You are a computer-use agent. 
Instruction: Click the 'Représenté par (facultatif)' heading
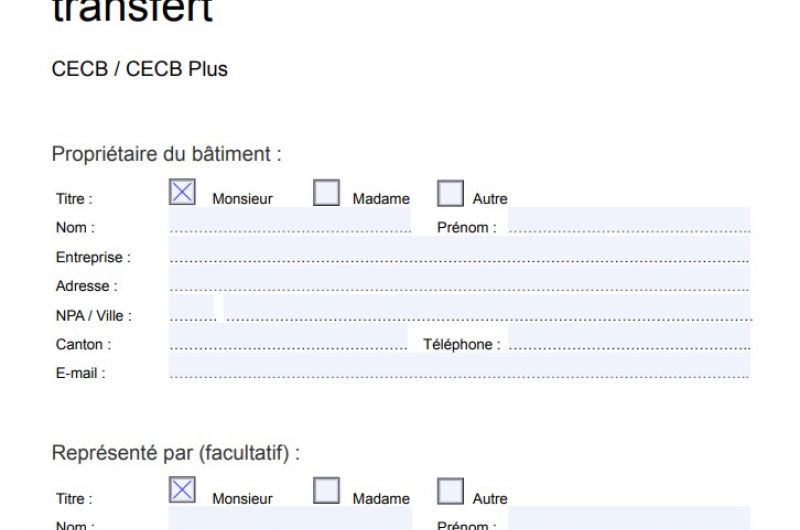pyautogui.click(x=175, y=453)
